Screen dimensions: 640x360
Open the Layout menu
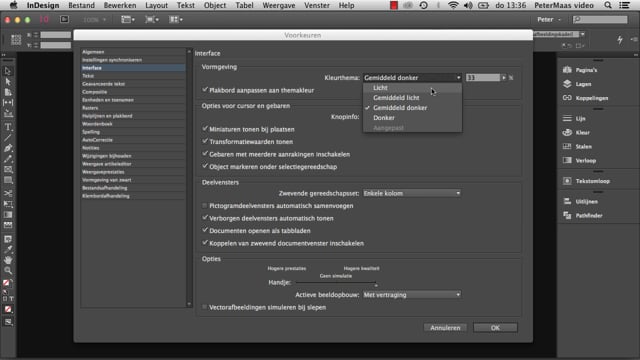click(x=156, y=5)
